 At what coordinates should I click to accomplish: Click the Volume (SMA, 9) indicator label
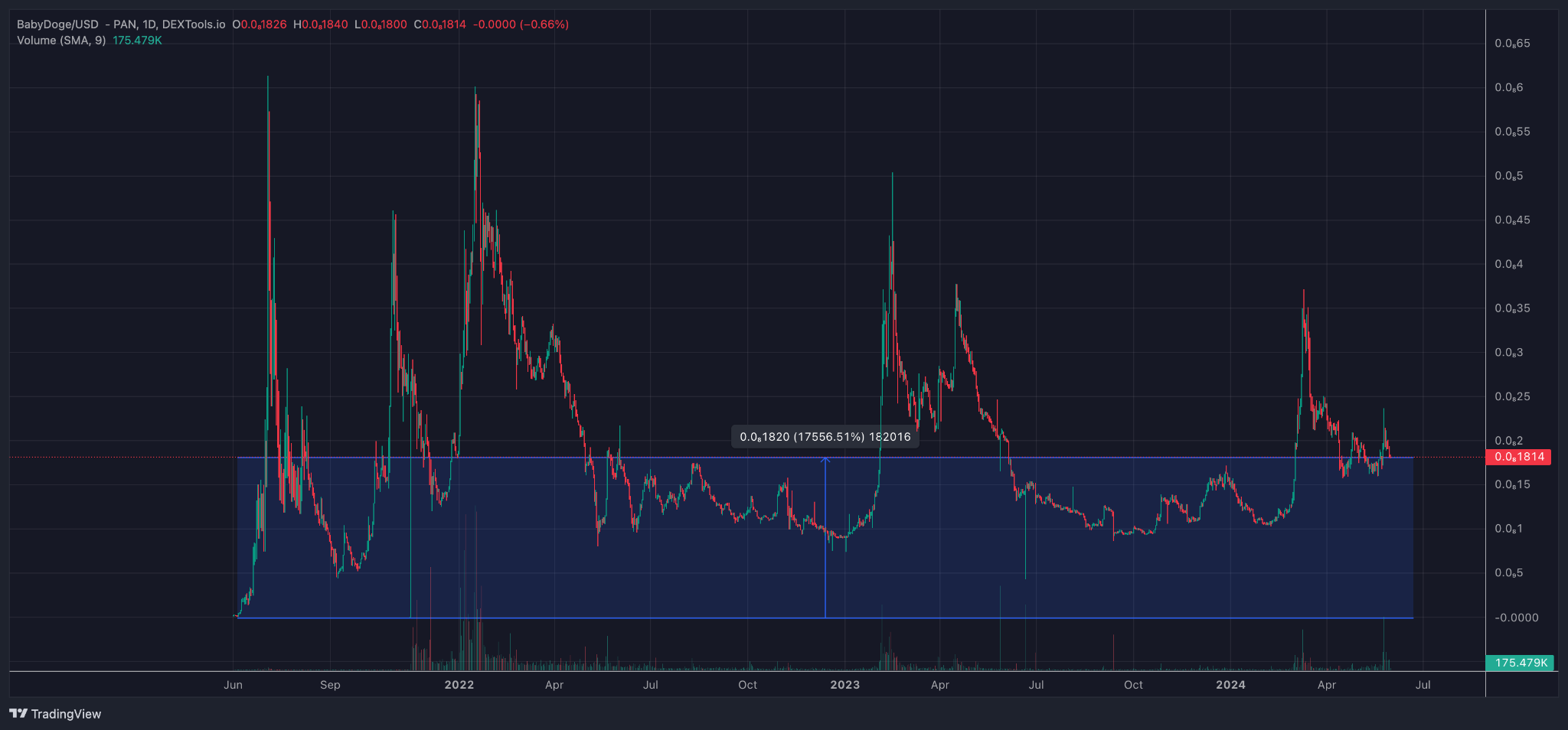(x=61, y=41)
